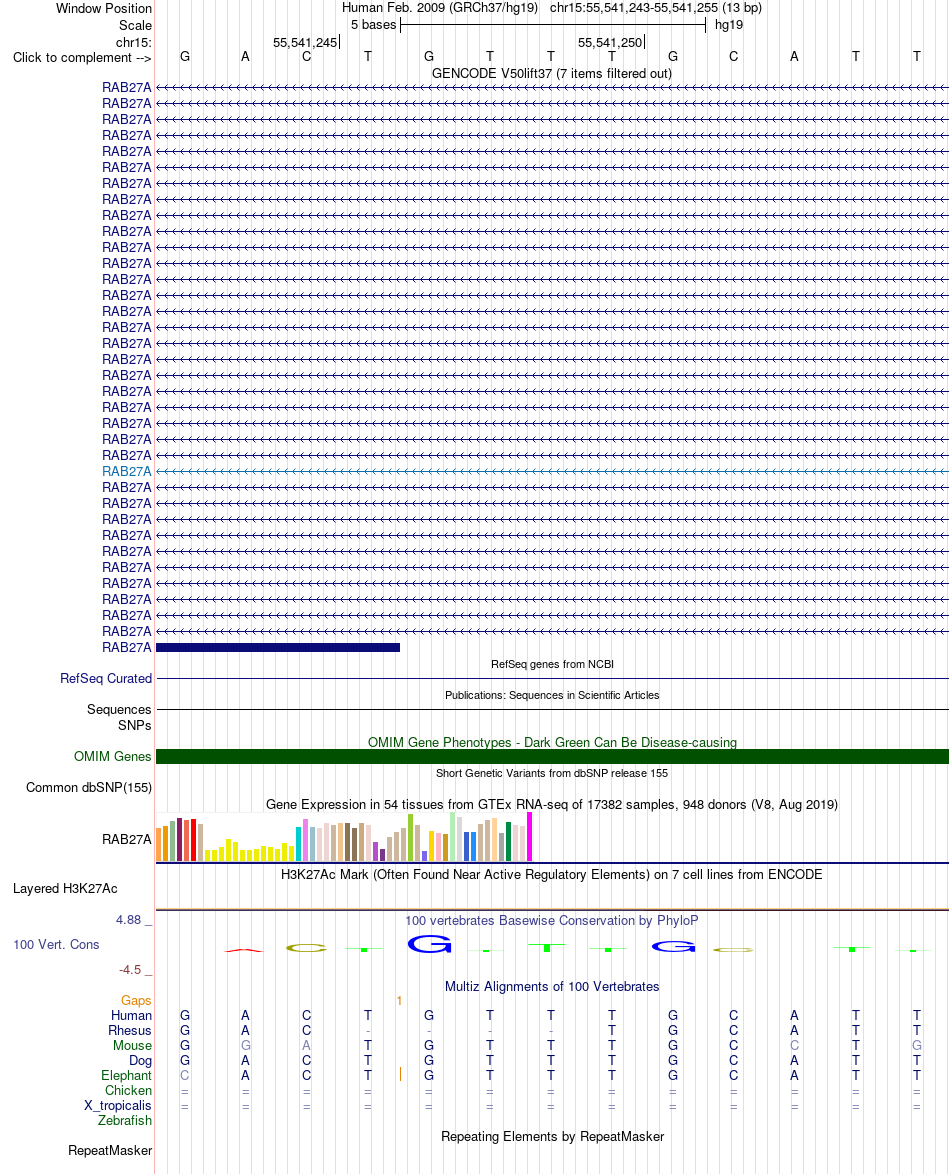This screenshot has height=1174, width=950.
Task: Click the Dog alignment row label
Action: pos(140,1060)
